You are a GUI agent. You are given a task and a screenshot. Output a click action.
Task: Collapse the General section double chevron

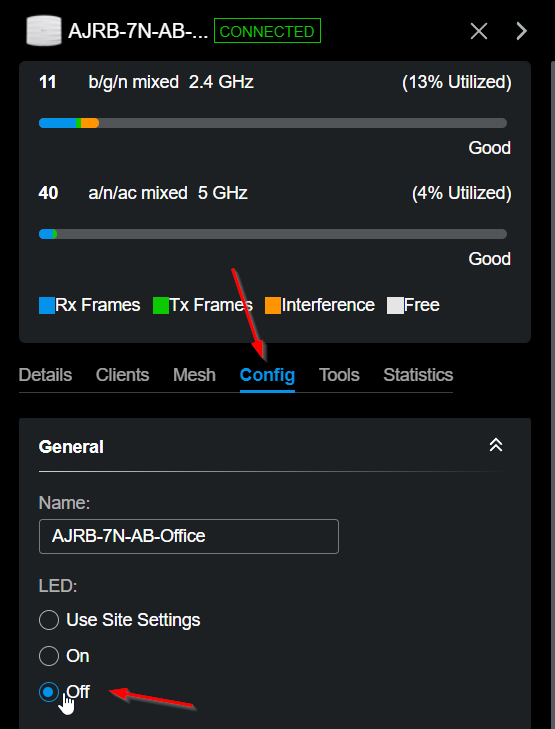496,445
